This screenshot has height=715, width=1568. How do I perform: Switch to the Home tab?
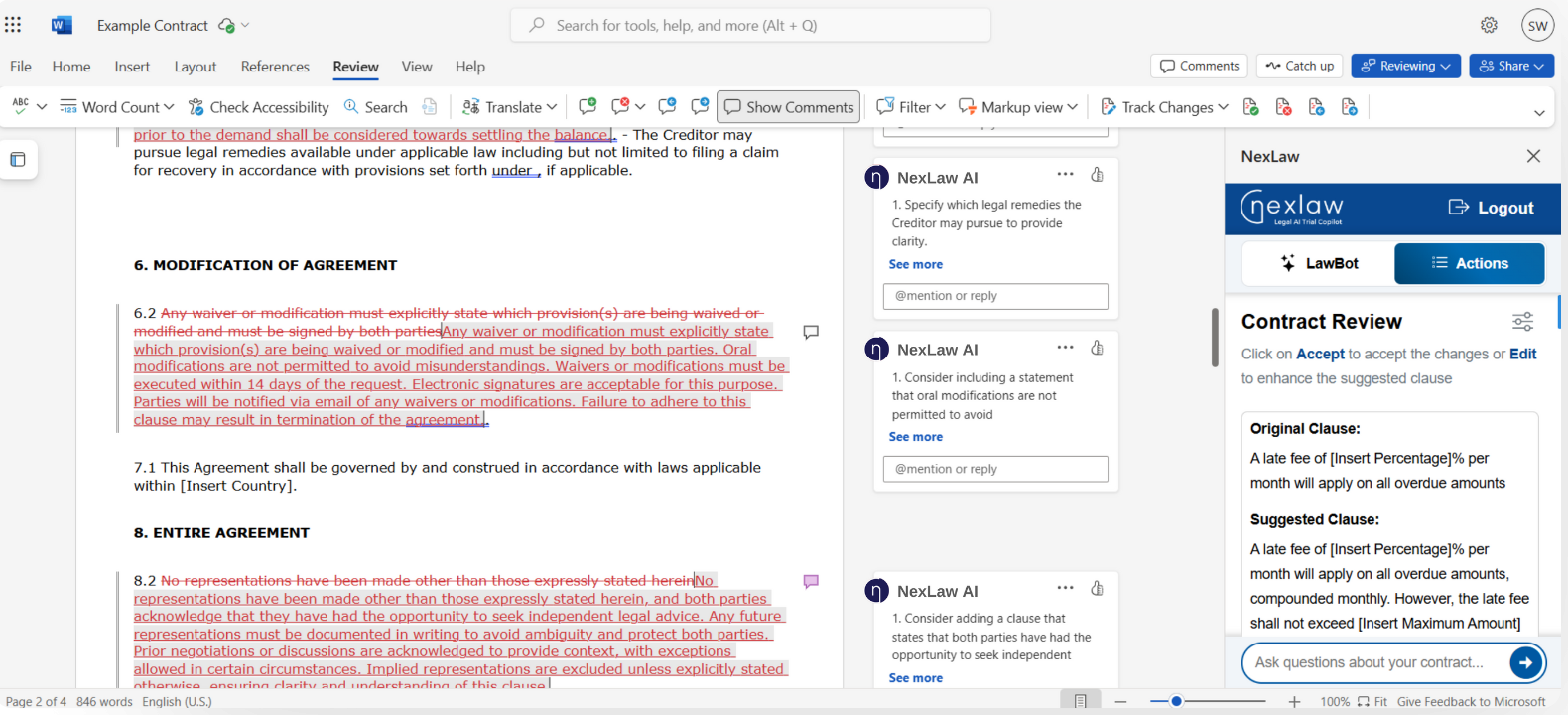click(71, 67)
